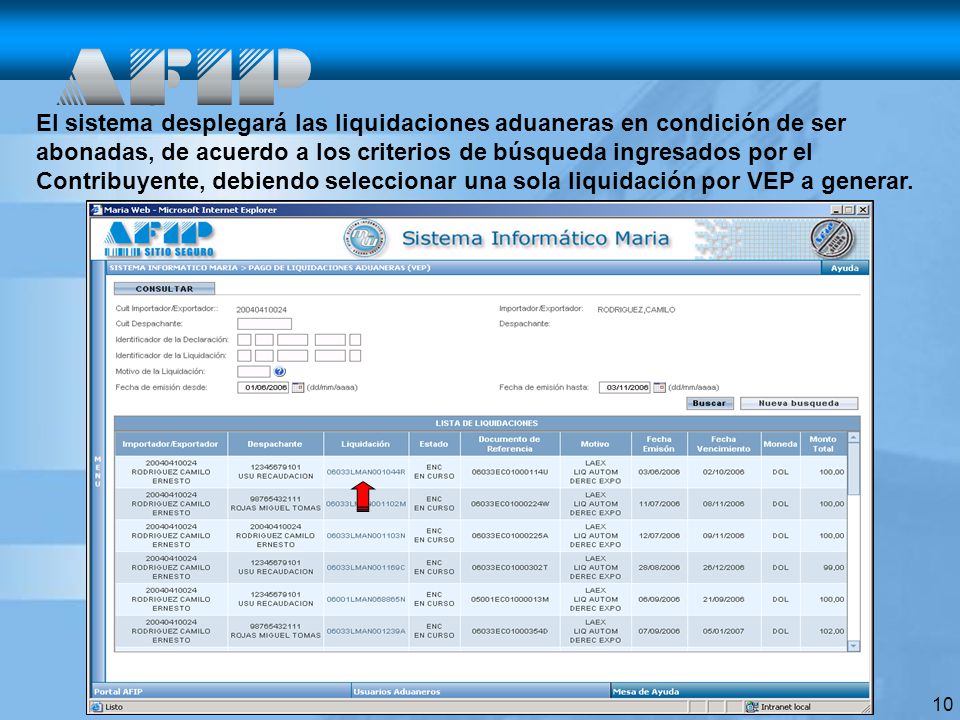
Task: Click the round Sistema Informático Maria emblem
Action: click(x=365, y=238)
